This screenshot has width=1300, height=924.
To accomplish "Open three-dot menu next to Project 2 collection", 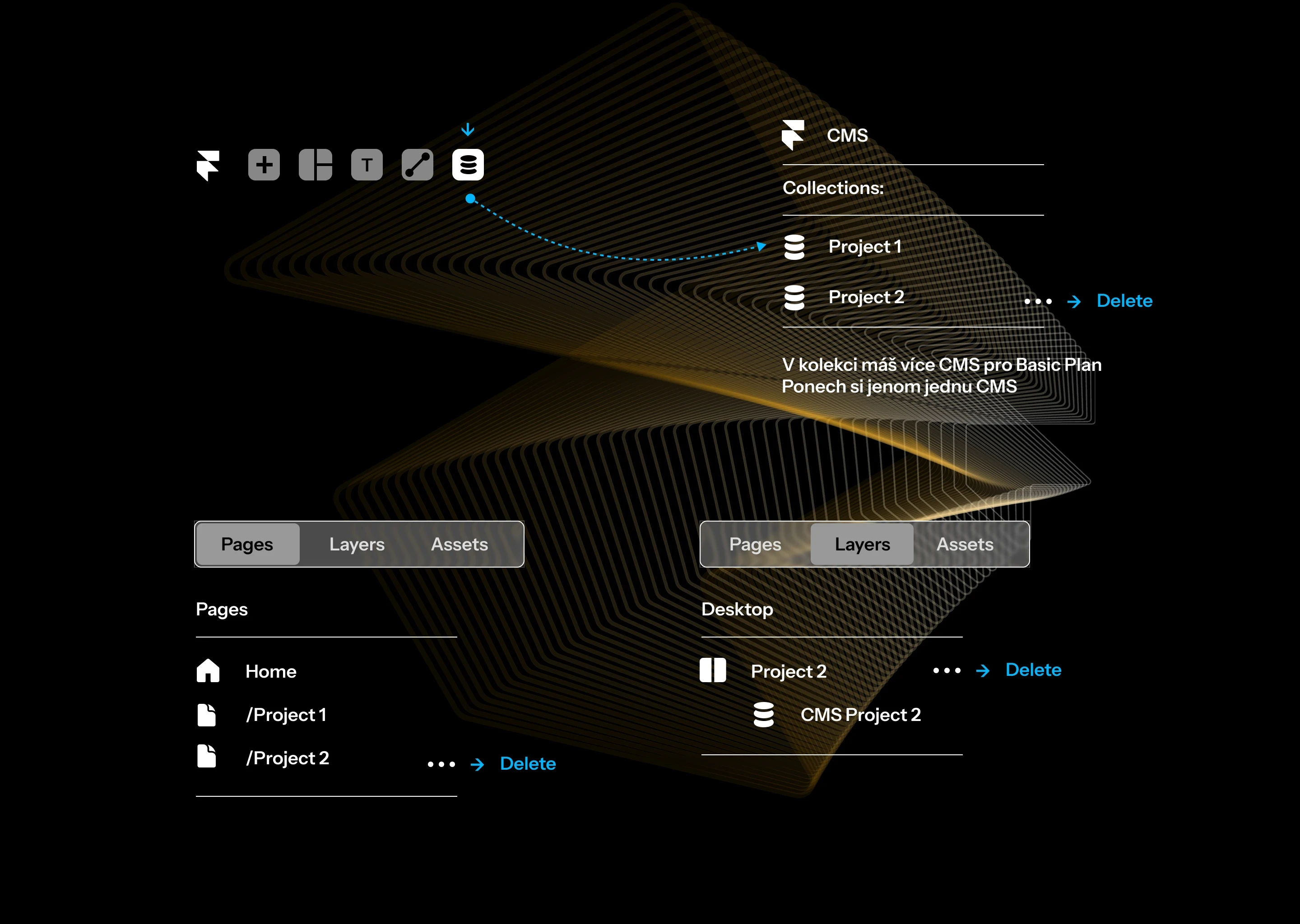I will (x=1038, y=301).
